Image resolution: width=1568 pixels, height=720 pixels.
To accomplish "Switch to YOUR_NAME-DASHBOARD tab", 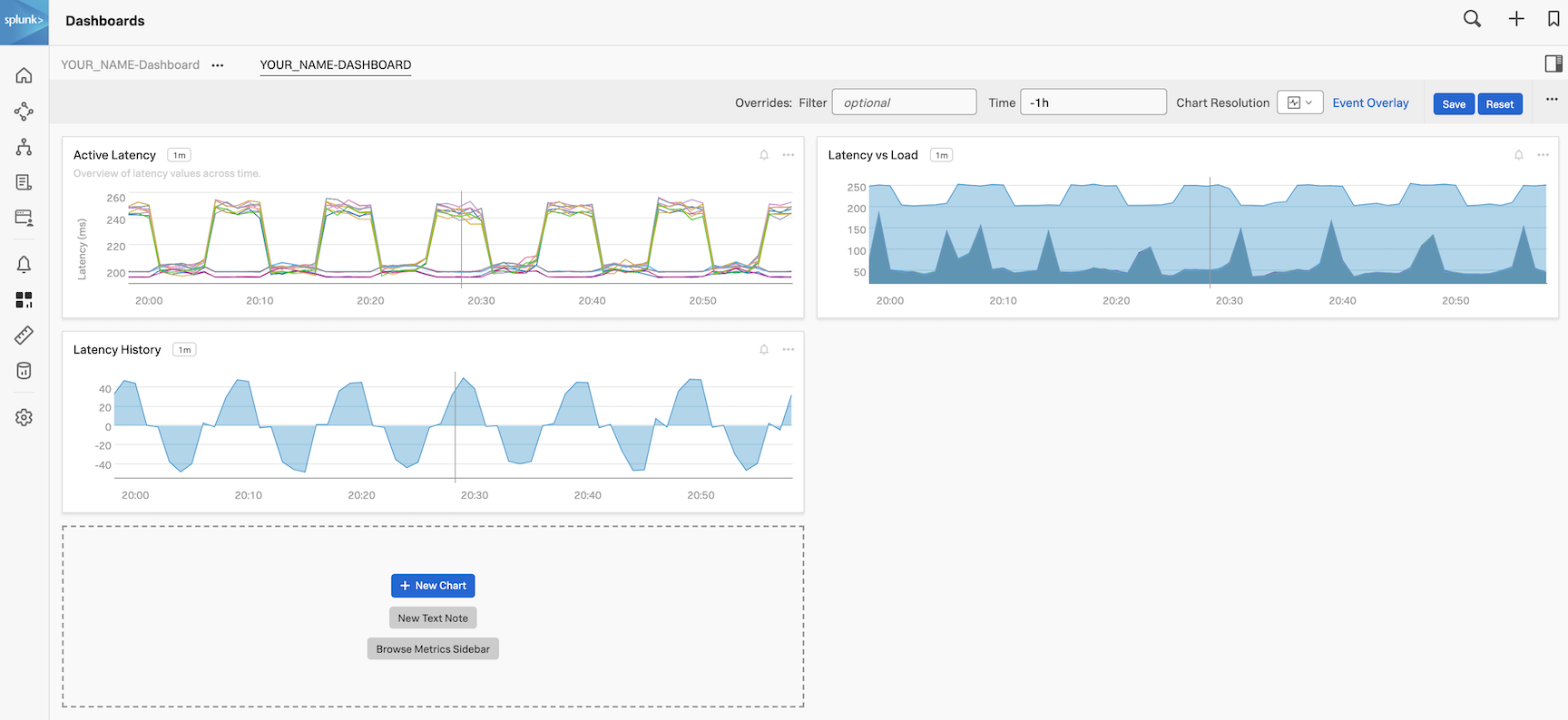I will click(x=335, y=64).
